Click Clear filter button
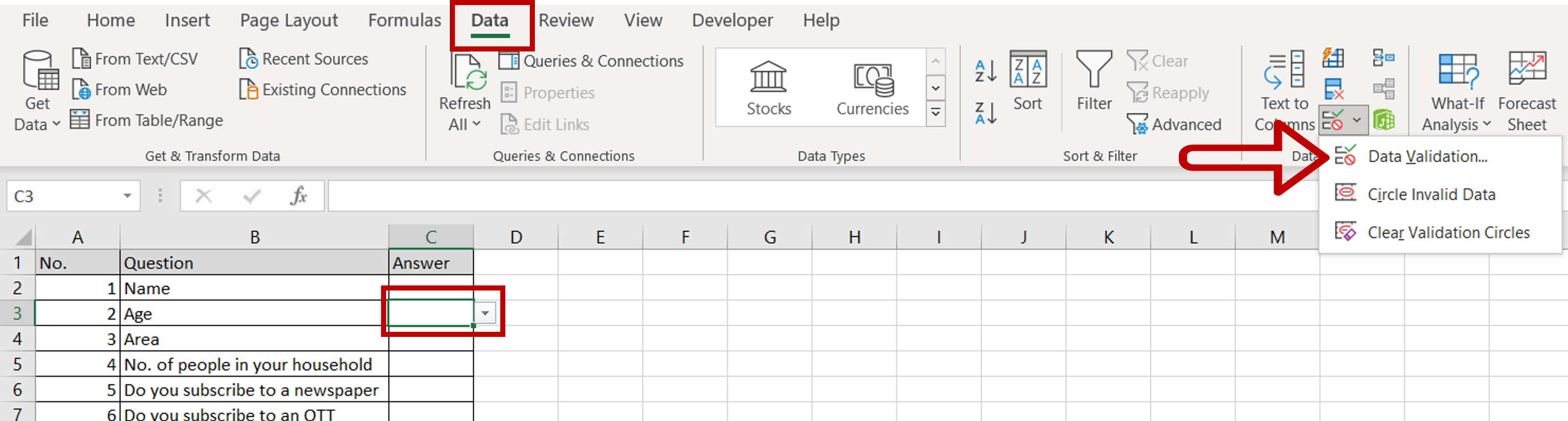Screen dimensions: 1568x421 pos(1157,61)
